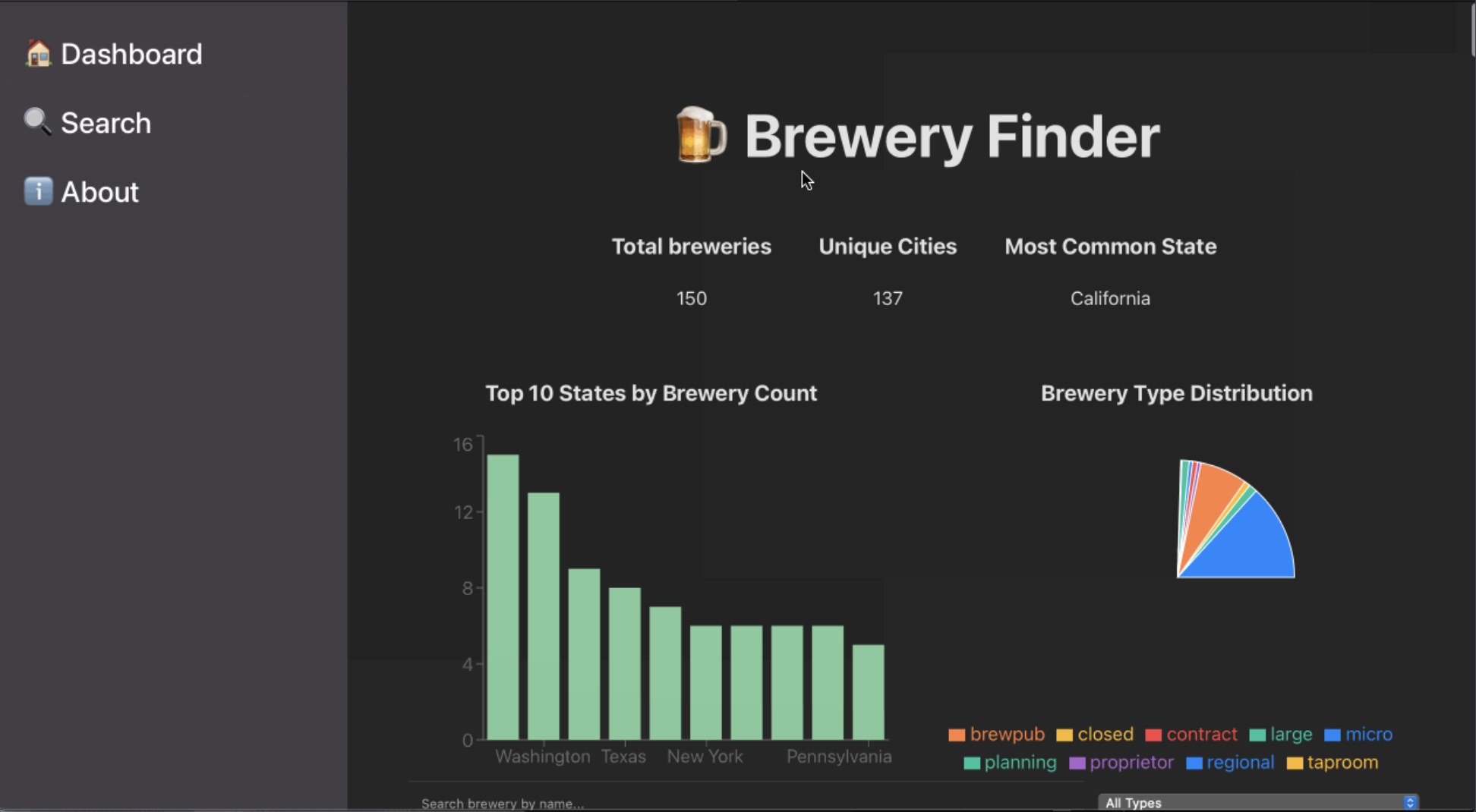Click the planning teal legend swatch

972,763
